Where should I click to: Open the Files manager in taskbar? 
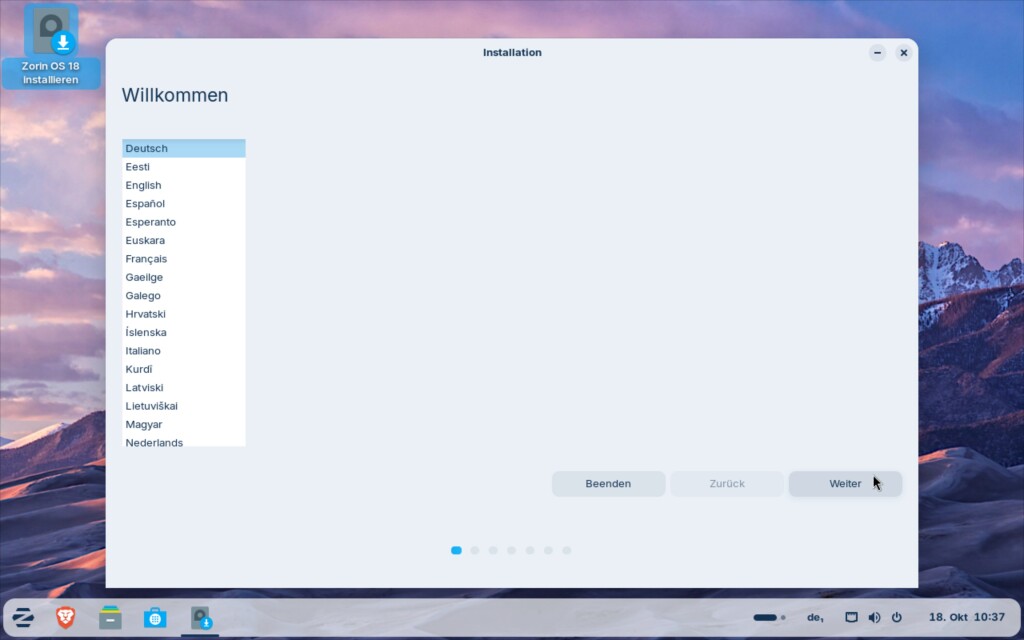[110, 617]
